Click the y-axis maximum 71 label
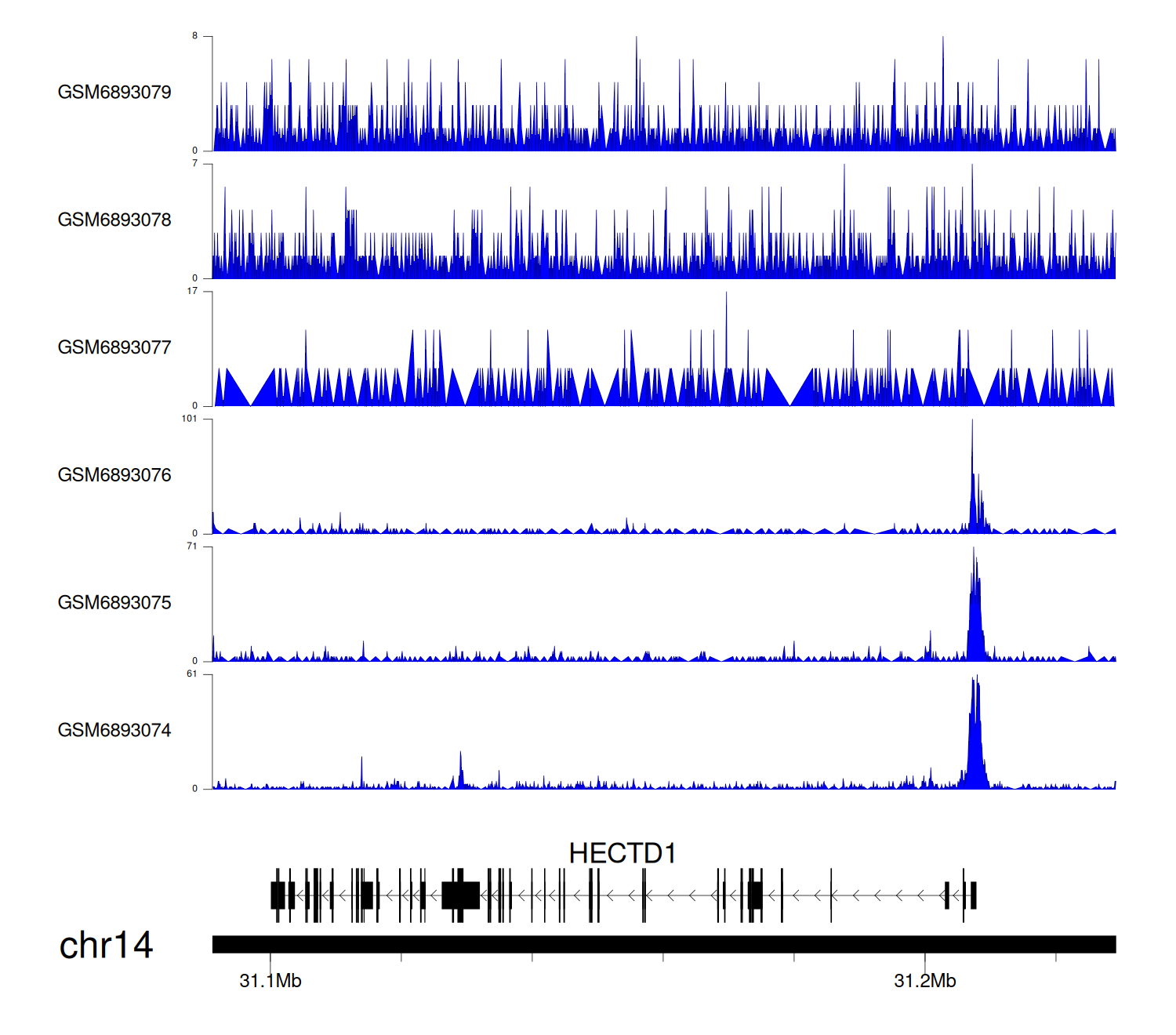This screenshot has width=1176, height=1035. 192,547
